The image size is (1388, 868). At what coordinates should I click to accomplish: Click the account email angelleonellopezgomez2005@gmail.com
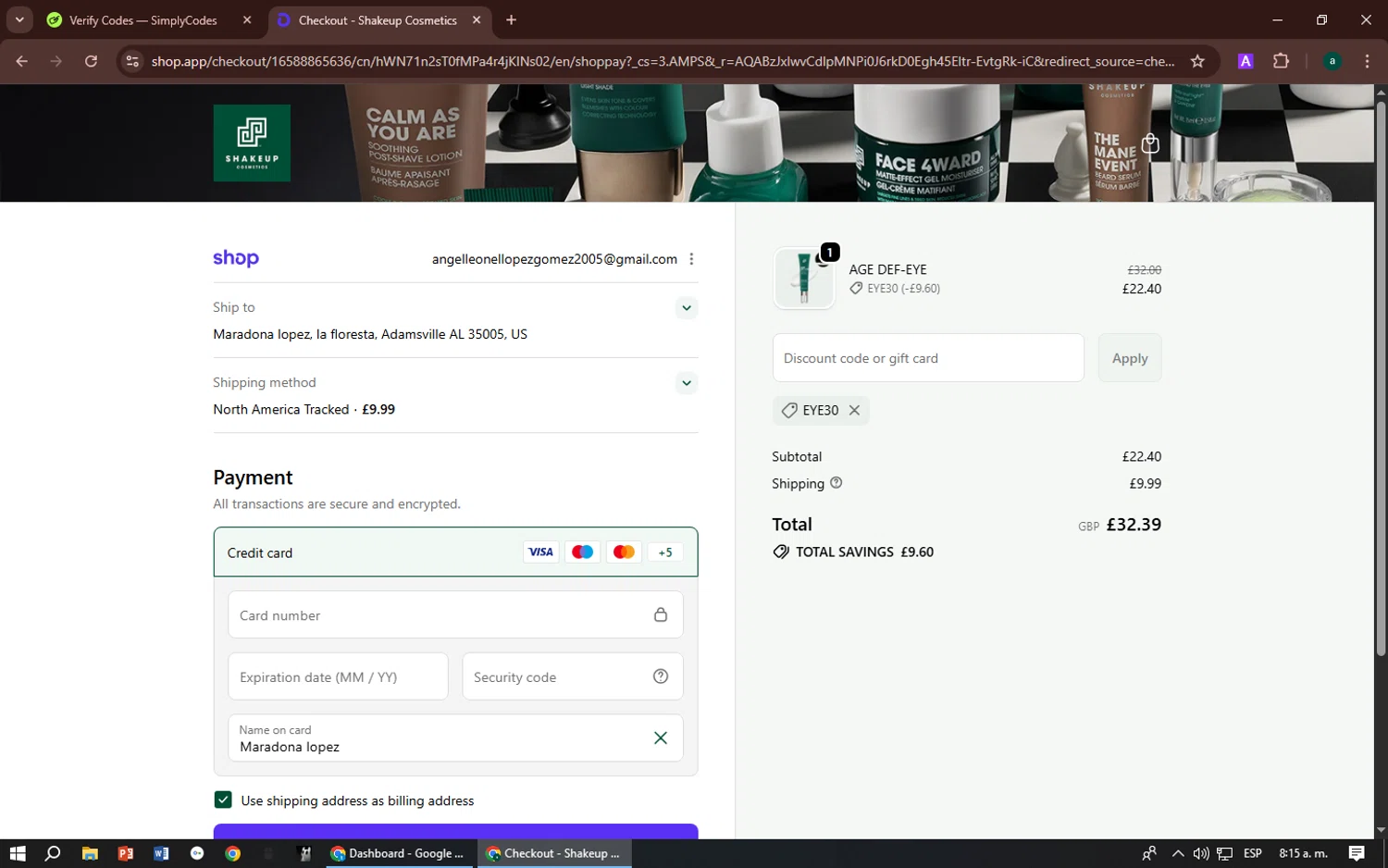tap(554, 259)
